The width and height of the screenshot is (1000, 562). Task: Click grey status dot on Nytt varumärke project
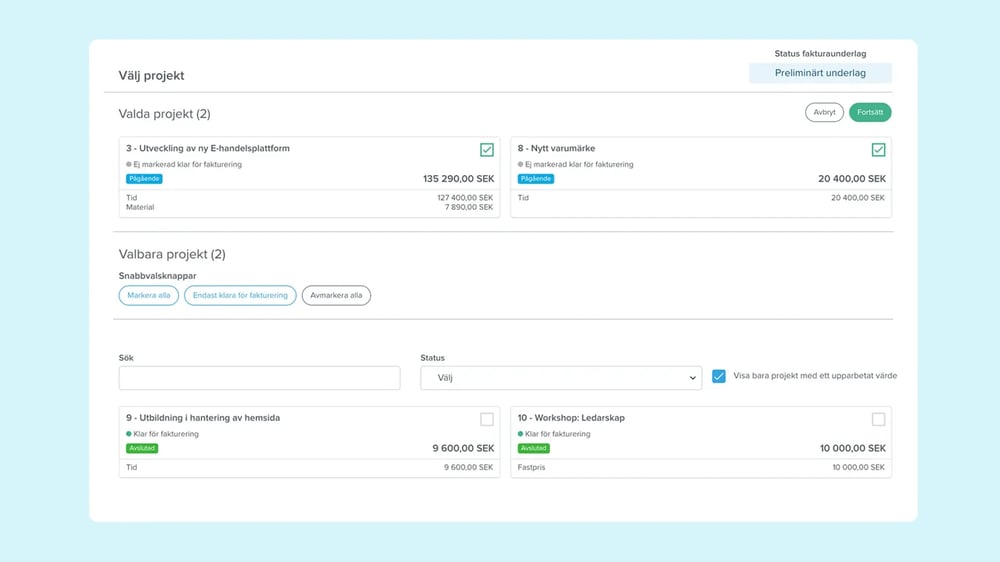point(521,165)
